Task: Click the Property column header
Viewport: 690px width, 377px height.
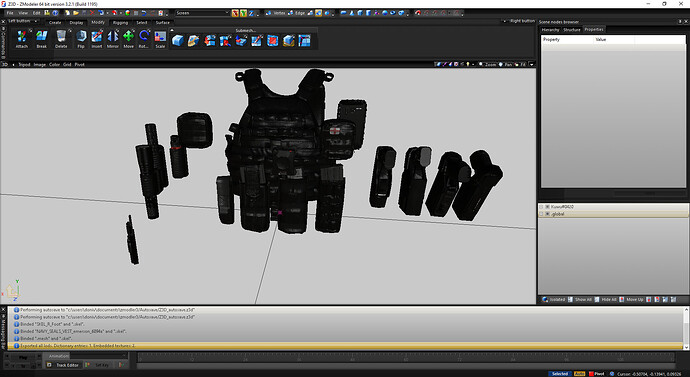Action: click(x=567, y=40)
